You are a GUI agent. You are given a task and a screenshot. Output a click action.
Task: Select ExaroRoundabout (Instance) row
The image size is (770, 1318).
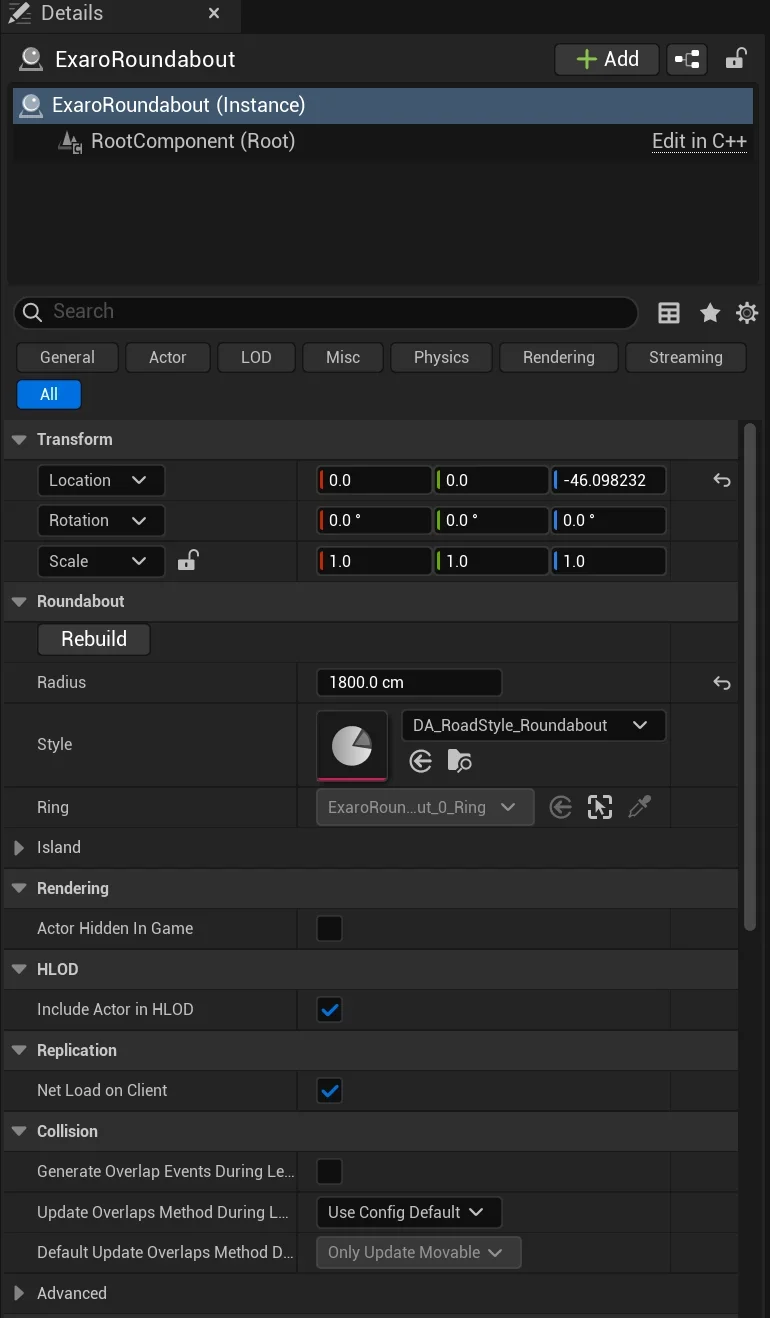[x=383, y=105]
